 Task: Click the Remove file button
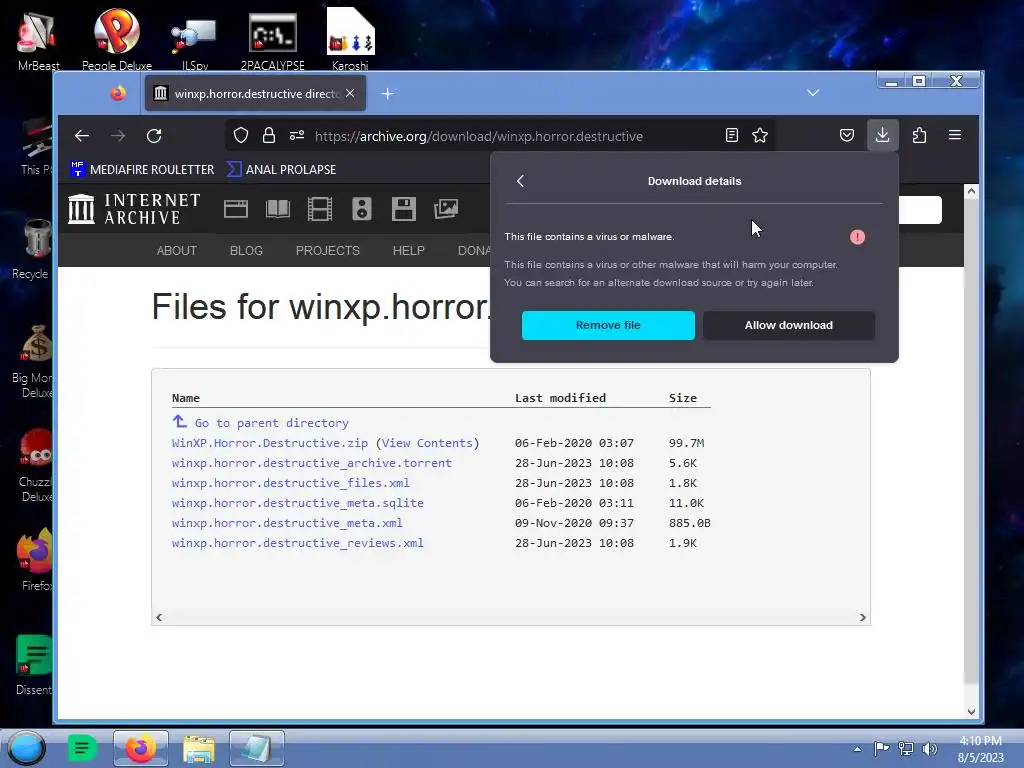click(x=608, y=325)
